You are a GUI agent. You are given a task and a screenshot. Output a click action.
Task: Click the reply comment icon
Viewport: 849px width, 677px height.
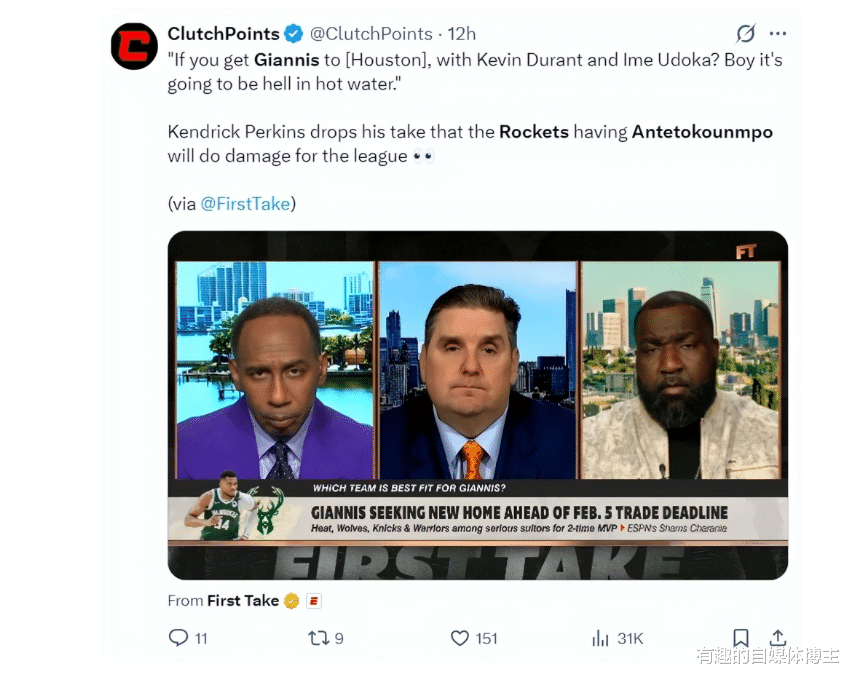coord(178,638)
